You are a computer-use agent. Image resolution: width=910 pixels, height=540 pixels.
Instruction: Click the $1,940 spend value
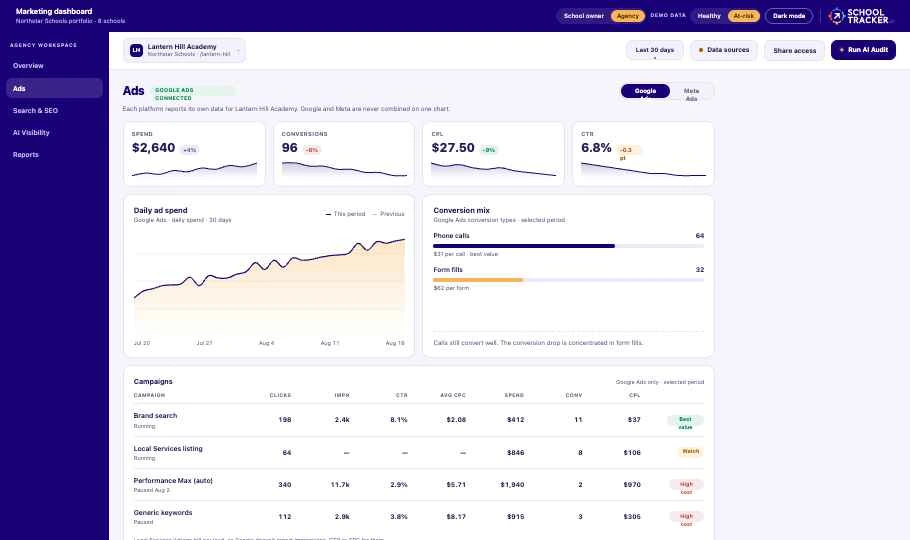click(512, 485)
